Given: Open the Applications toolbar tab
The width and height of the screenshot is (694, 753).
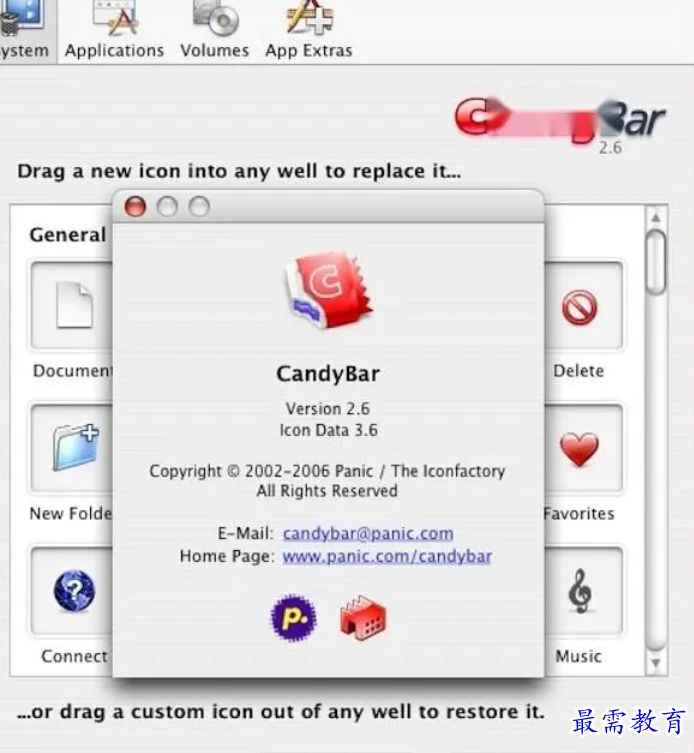Looking at the screenshot, I should 114,31.
